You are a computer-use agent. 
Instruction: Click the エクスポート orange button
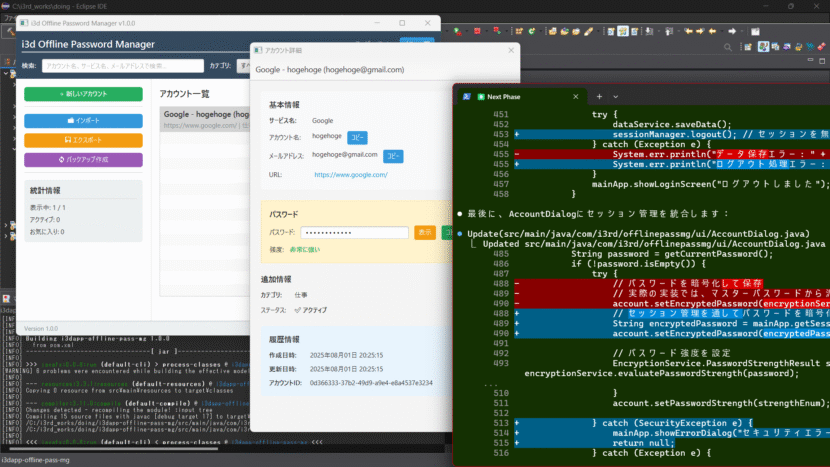click(x=83, y=140)
